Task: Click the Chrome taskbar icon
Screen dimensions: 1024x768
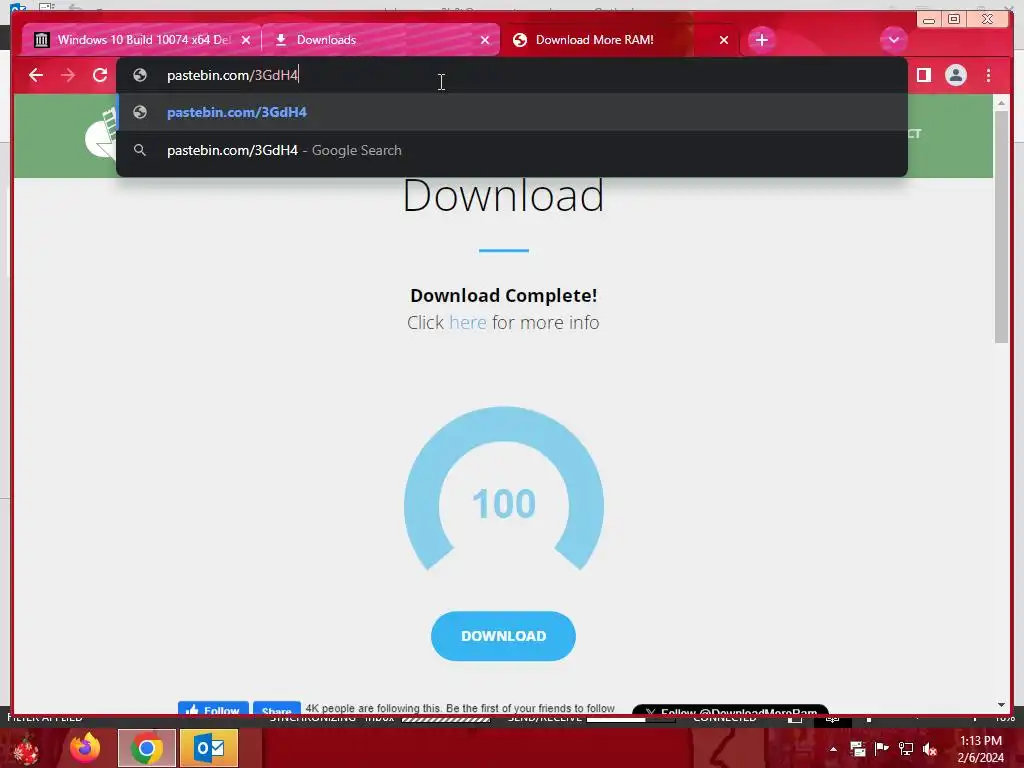Action: pos(147,748)
